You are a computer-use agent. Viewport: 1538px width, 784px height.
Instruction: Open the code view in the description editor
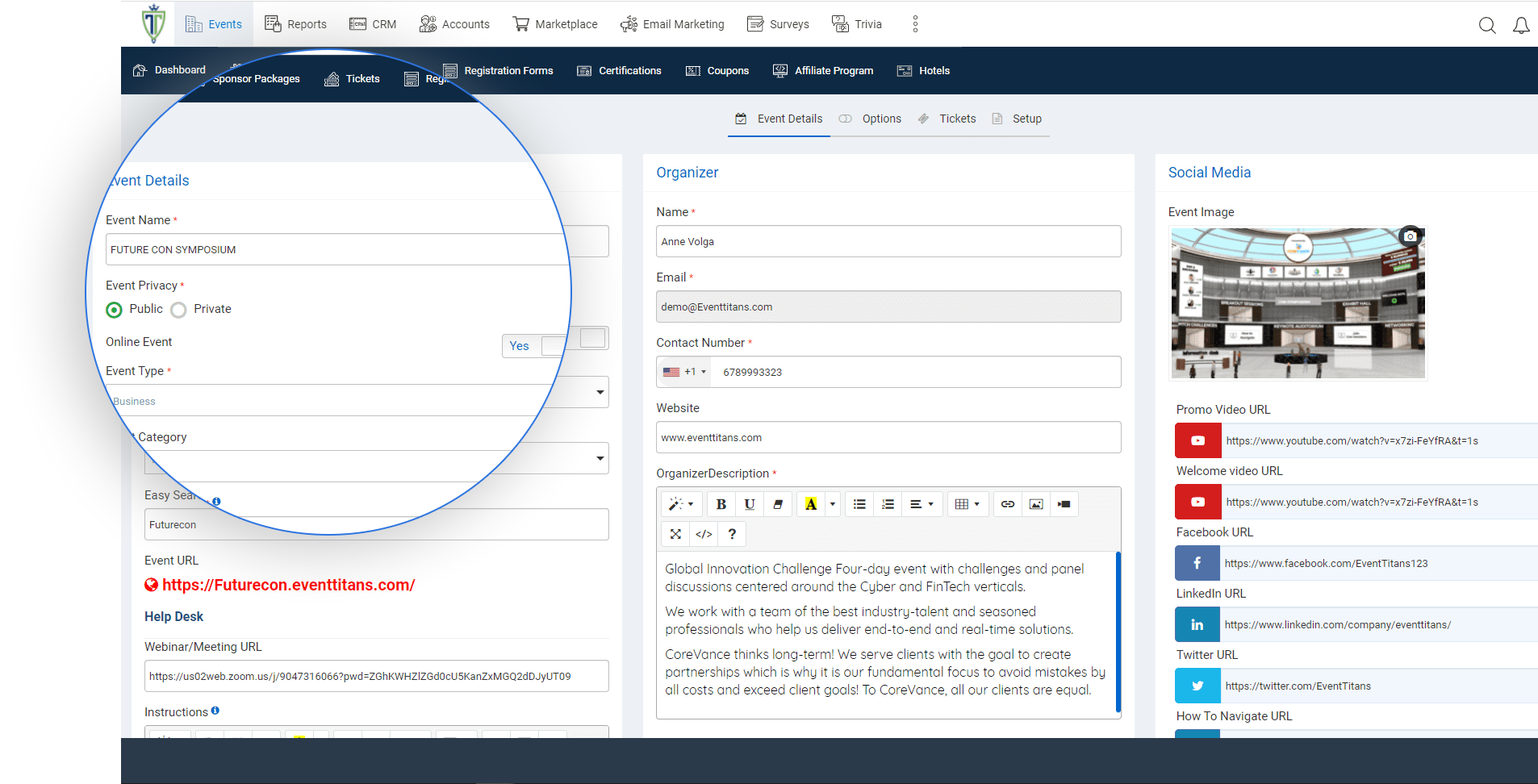pyautogui.click(x=703, y=533)
